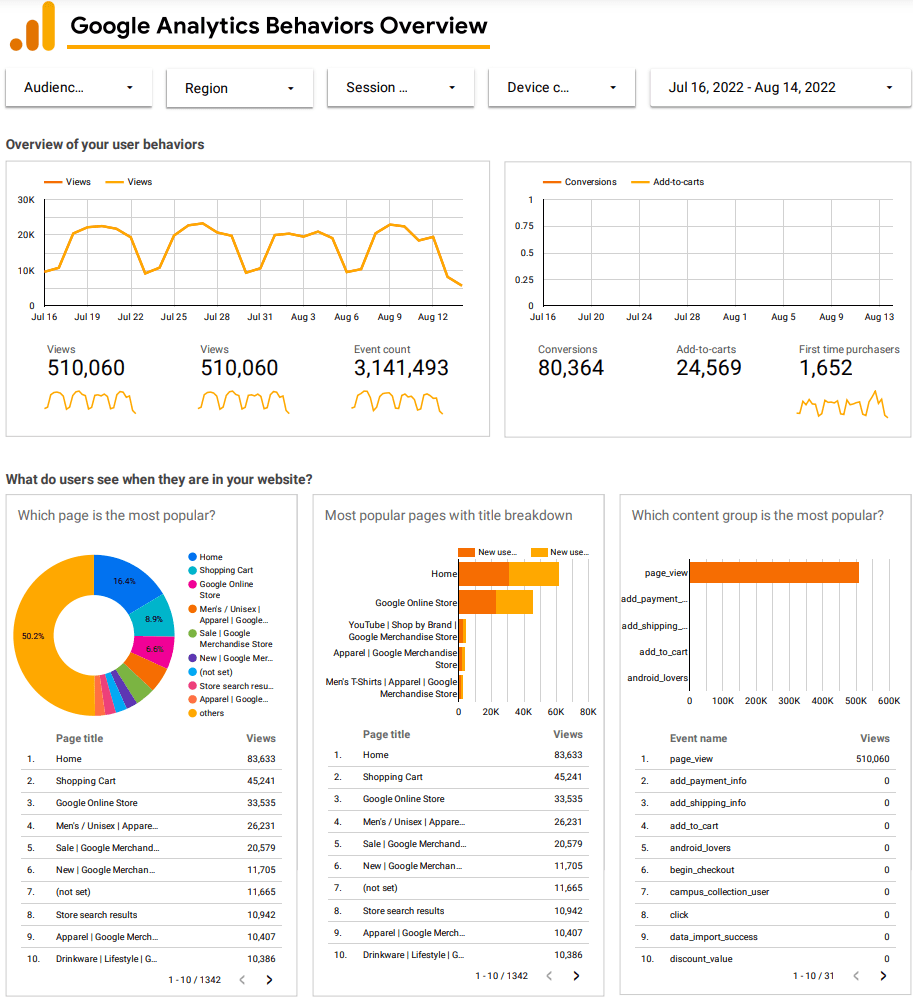Go to next page in Page title table
This screenshot has width=913, height=1005.
pos(269,980)
